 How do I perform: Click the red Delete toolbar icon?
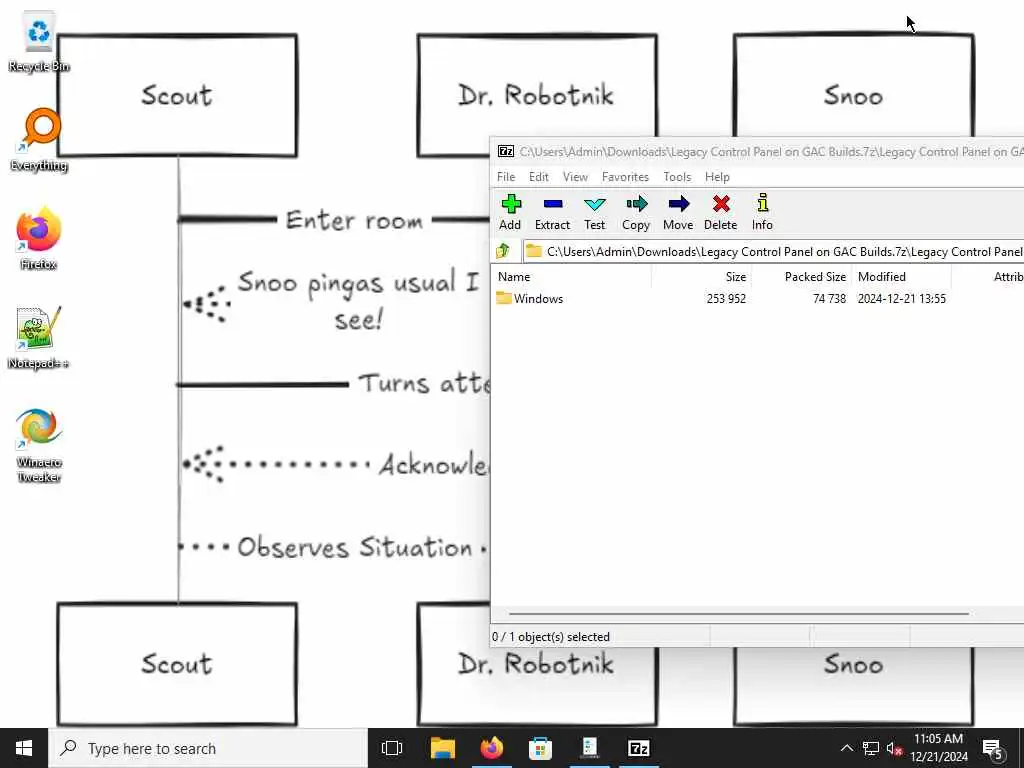(720, 212)
